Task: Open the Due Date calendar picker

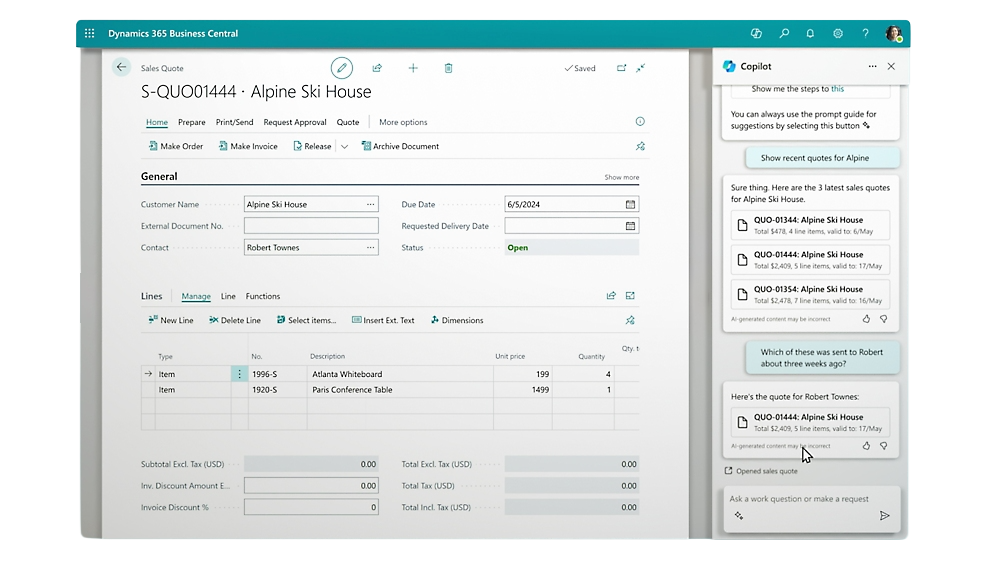Action: tap(630, 204)
